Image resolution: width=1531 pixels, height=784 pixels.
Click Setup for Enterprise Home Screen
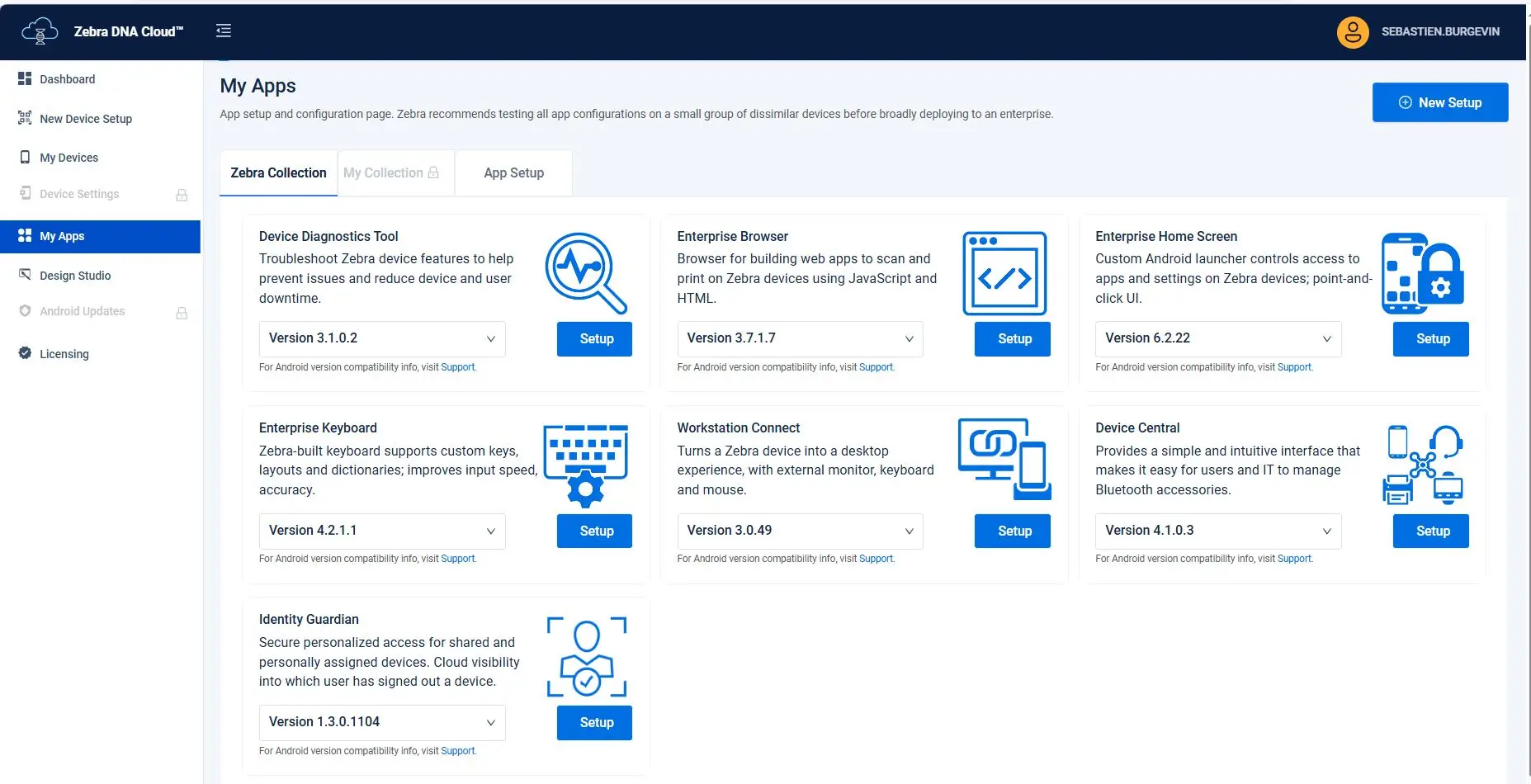(1431, 338)
